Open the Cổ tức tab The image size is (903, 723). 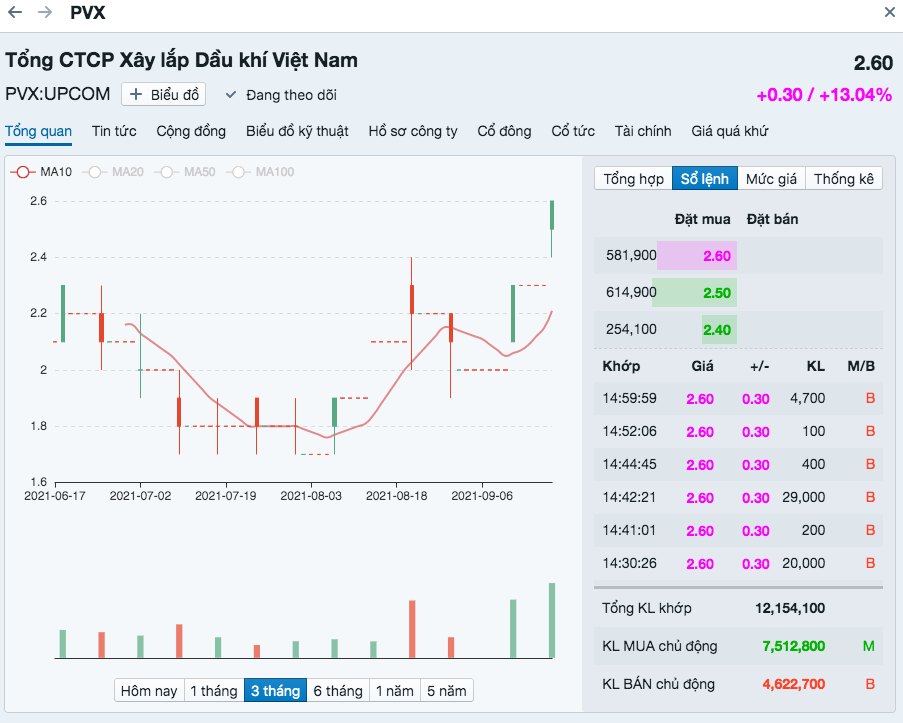click(573, 131)
